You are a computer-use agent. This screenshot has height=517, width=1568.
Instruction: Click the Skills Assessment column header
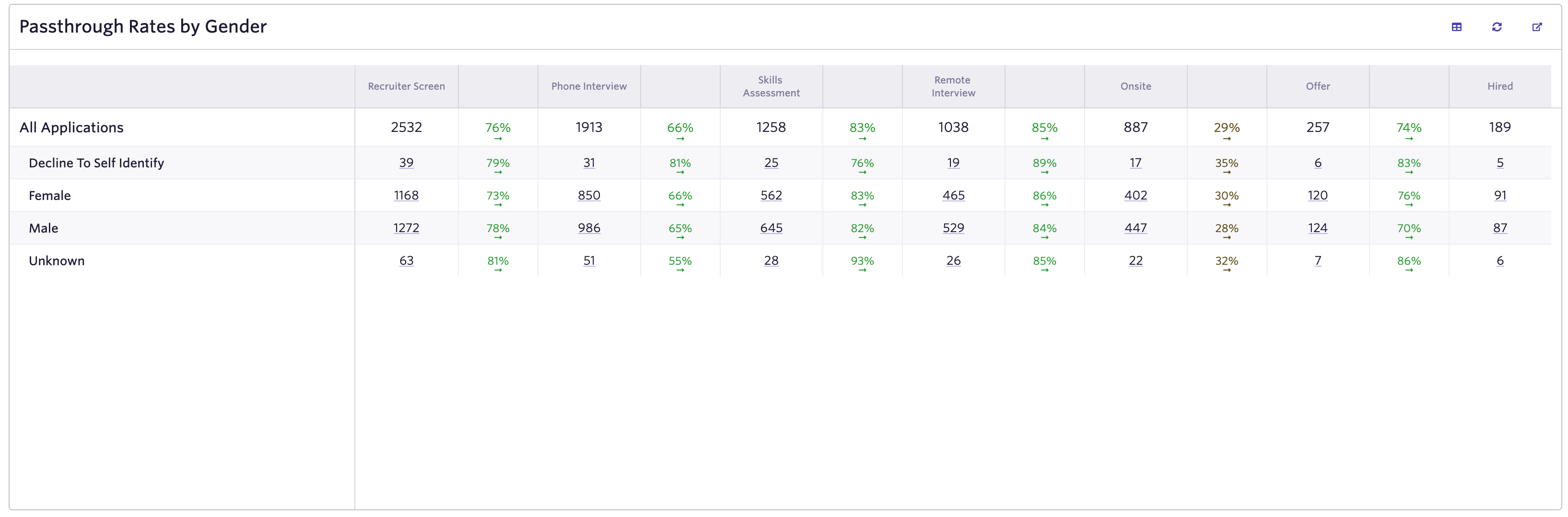coord(771,86)
